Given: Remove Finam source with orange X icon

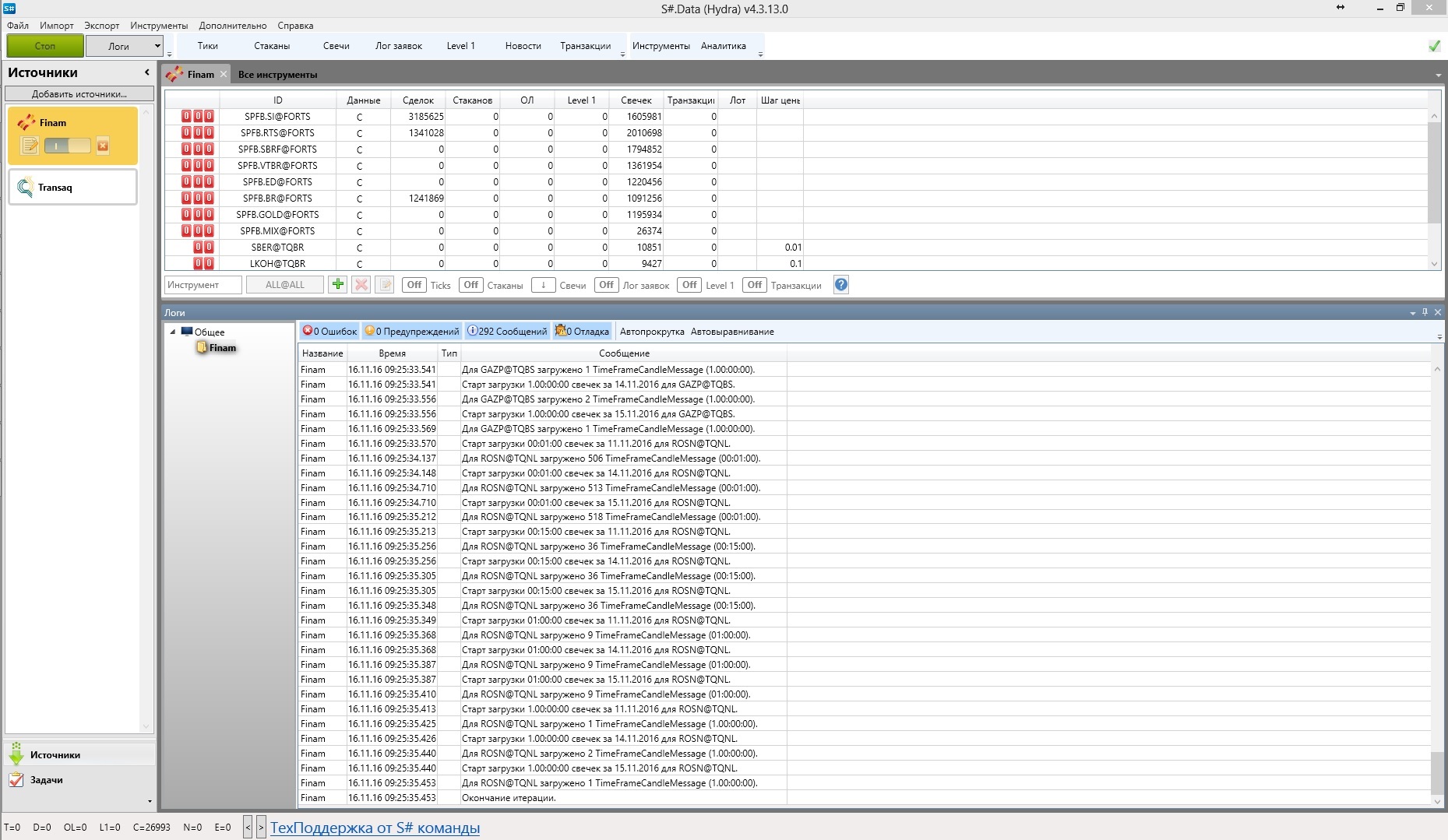Looking at the screenshot, I should 103,146.
